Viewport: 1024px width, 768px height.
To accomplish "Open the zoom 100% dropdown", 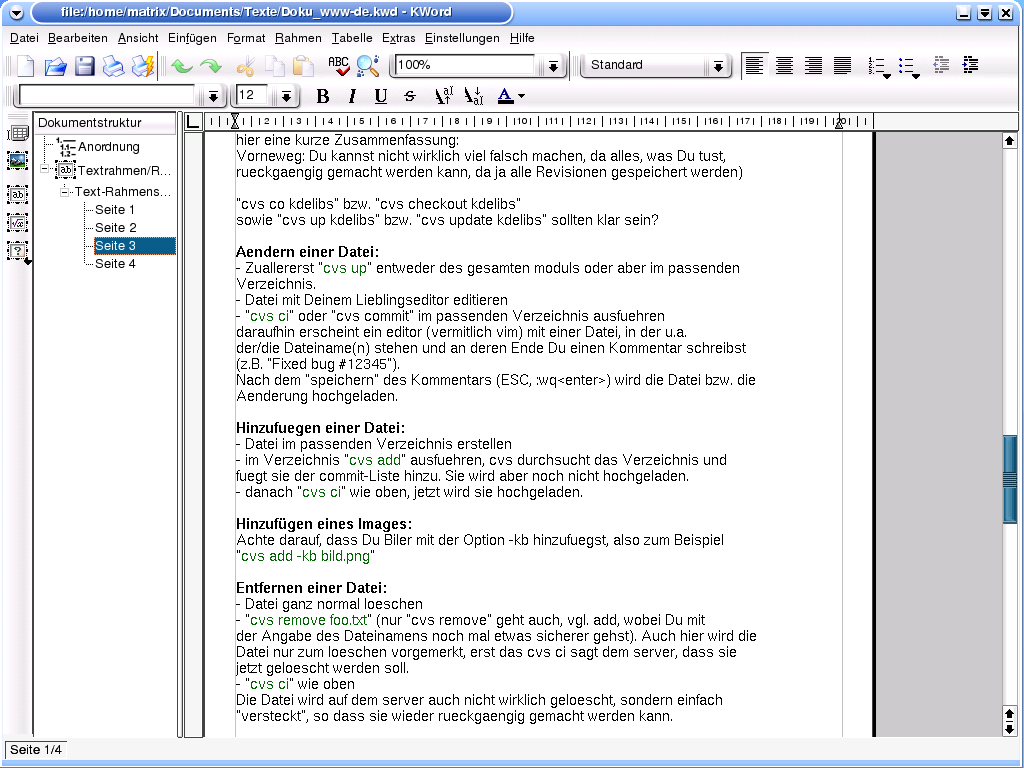I will [553, 66].
